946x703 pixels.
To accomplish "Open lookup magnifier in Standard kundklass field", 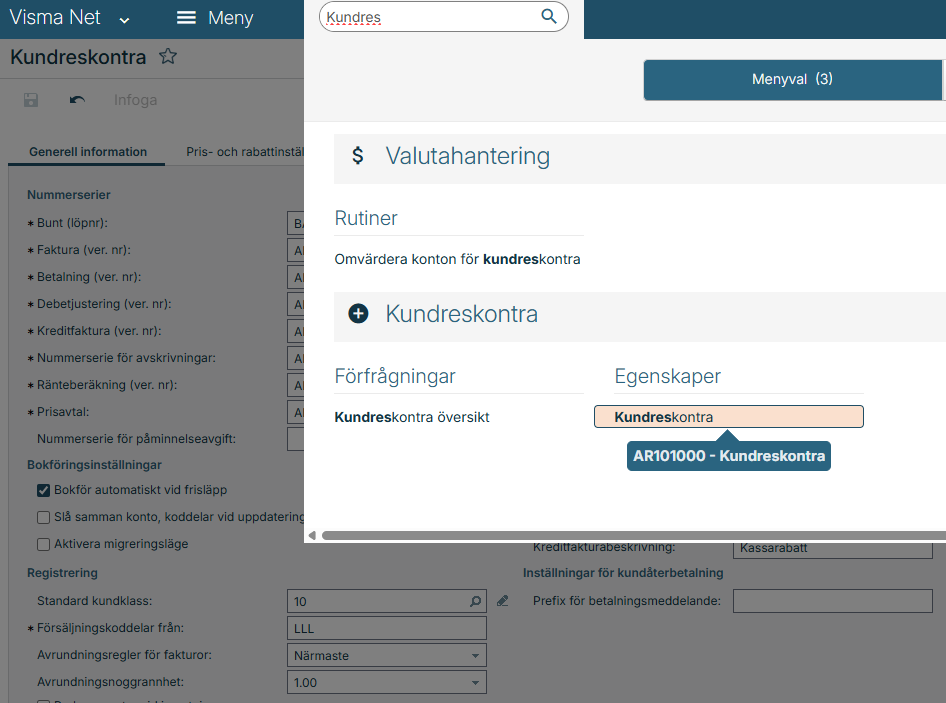I will click(475, 601).
